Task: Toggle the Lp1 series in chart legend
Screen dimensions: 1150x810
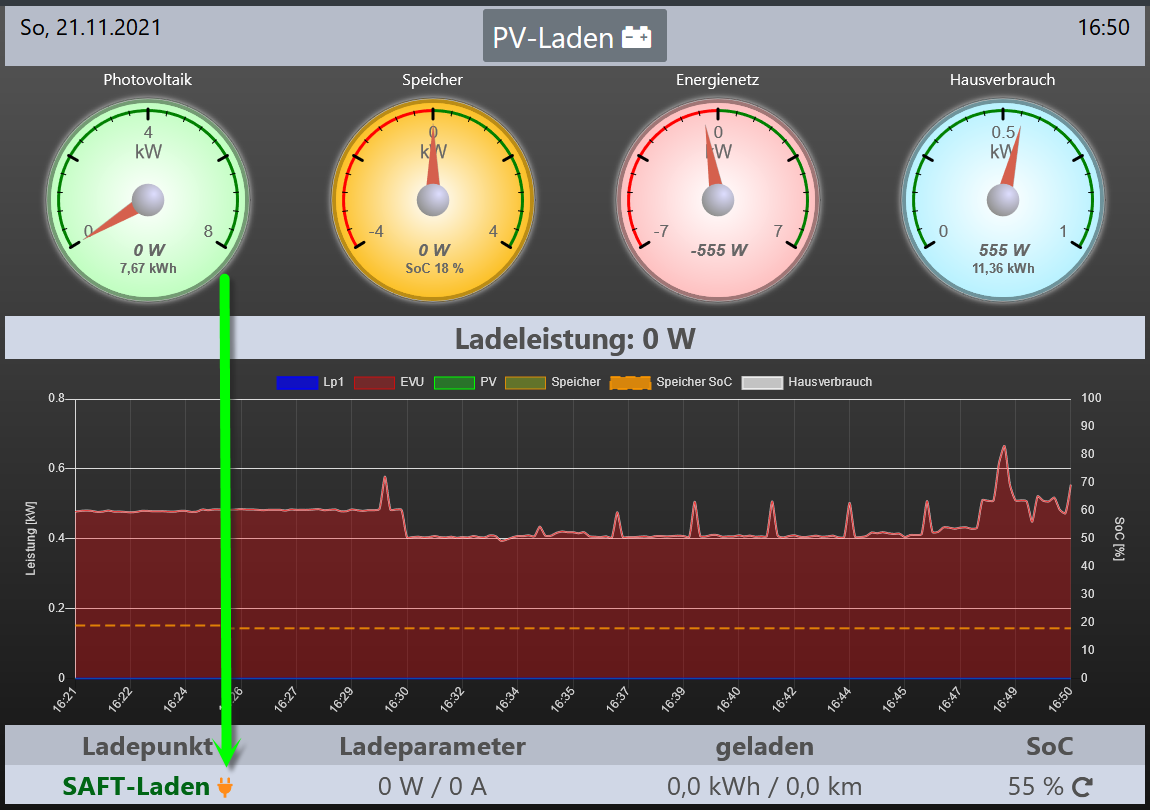Action: click(x=310, y=382)
